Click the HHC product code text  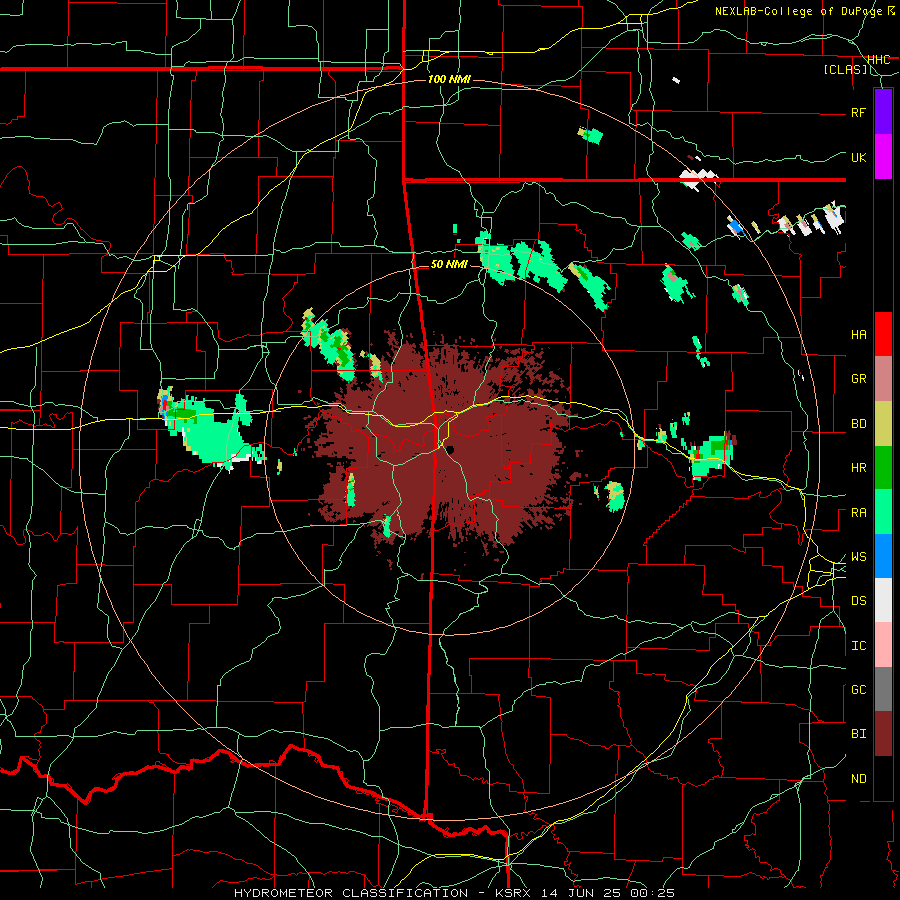tap(878, 59)
